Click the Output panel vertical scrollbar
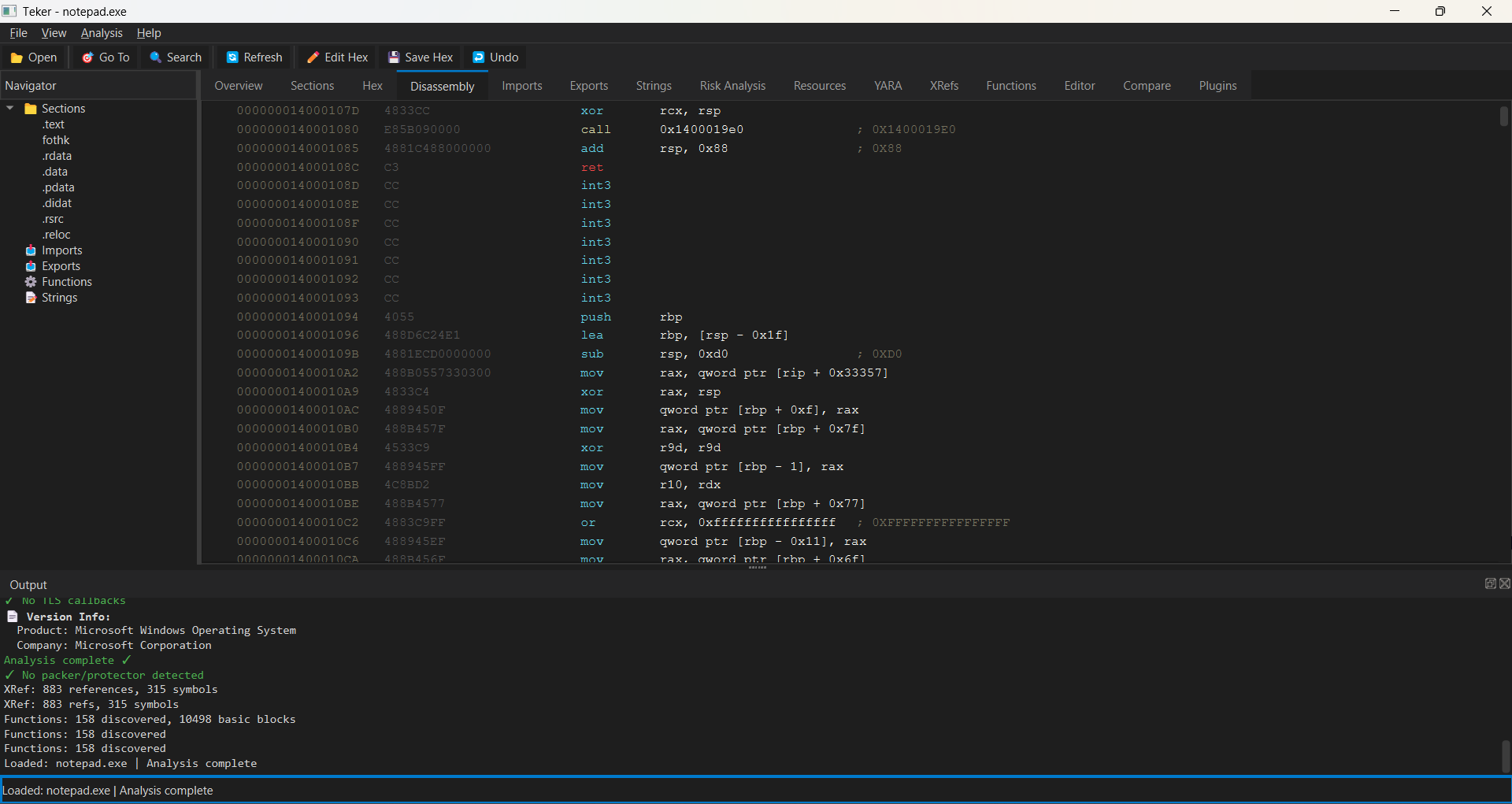The height and width of the screenshot is (804, 1512). tap(1505, 756)
